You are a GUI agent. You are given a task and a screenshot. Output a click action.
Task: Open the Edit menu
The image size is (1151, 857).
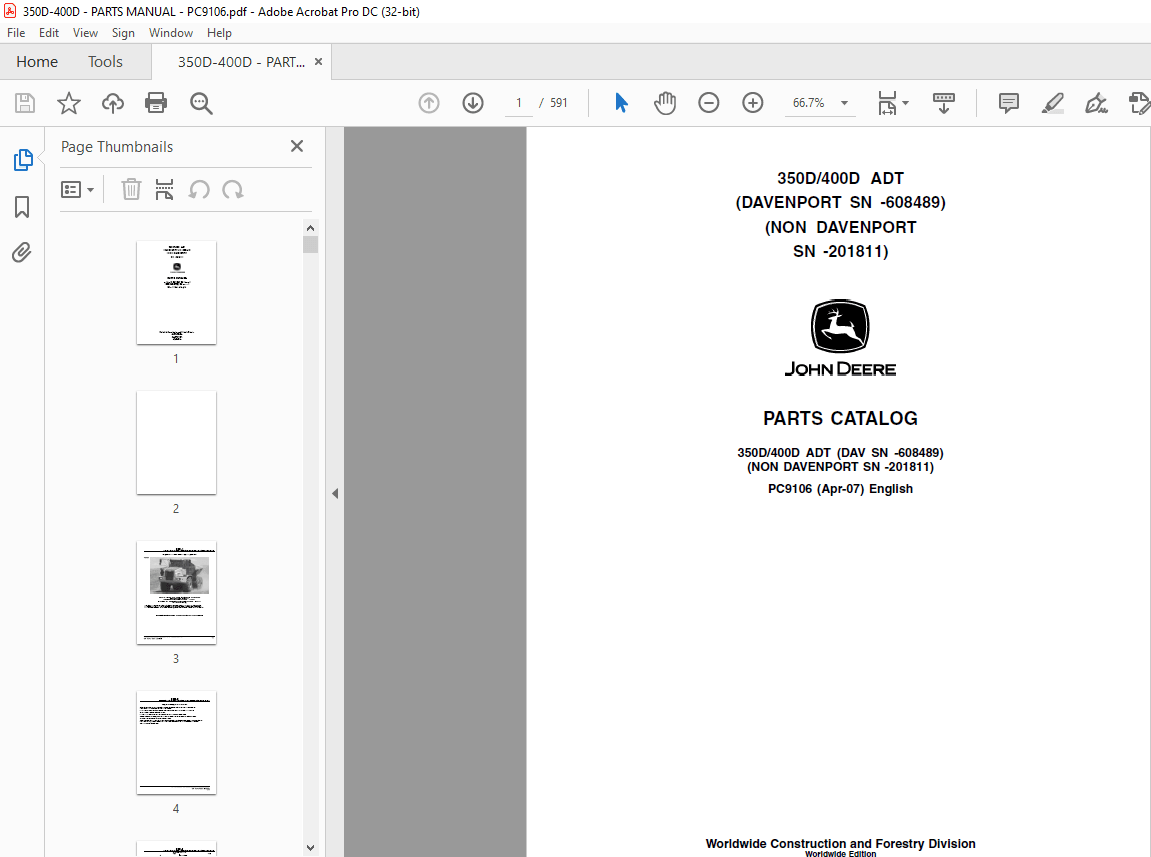click(48, 32)
